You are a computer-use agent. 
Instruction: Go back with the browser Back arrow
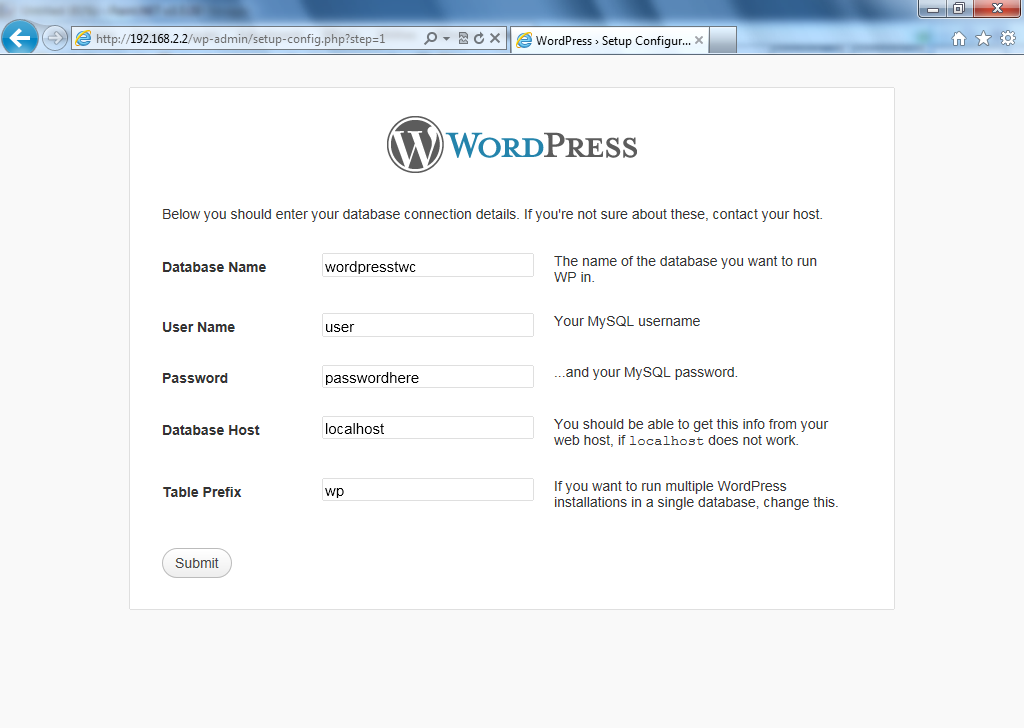click(x=20, y=38)
